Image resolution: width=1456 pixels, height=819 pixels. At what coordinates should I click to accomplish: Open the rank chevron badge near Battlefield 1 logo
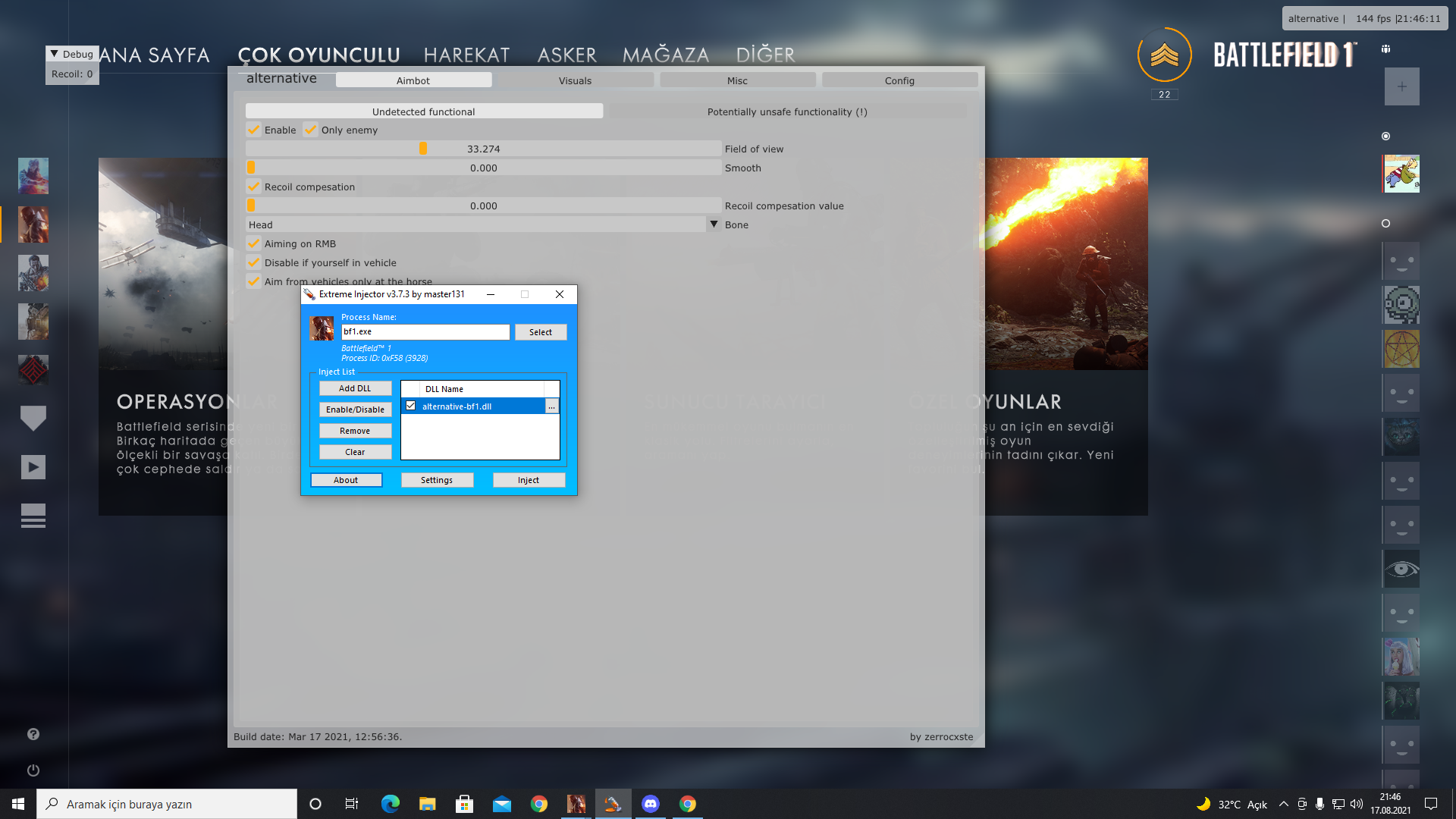1165,55
